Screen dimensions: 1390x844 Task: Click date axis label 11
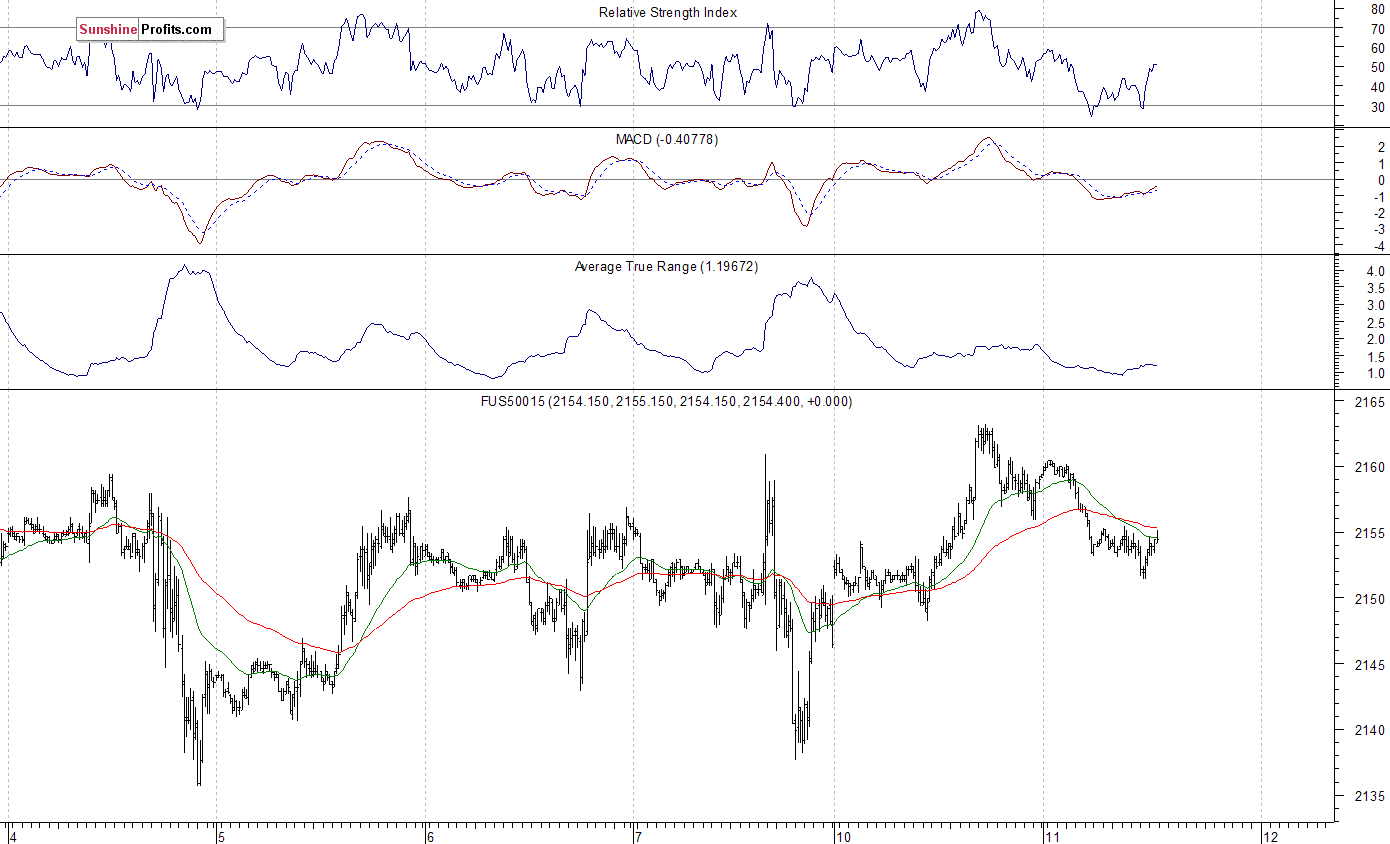pos(1051,836)
